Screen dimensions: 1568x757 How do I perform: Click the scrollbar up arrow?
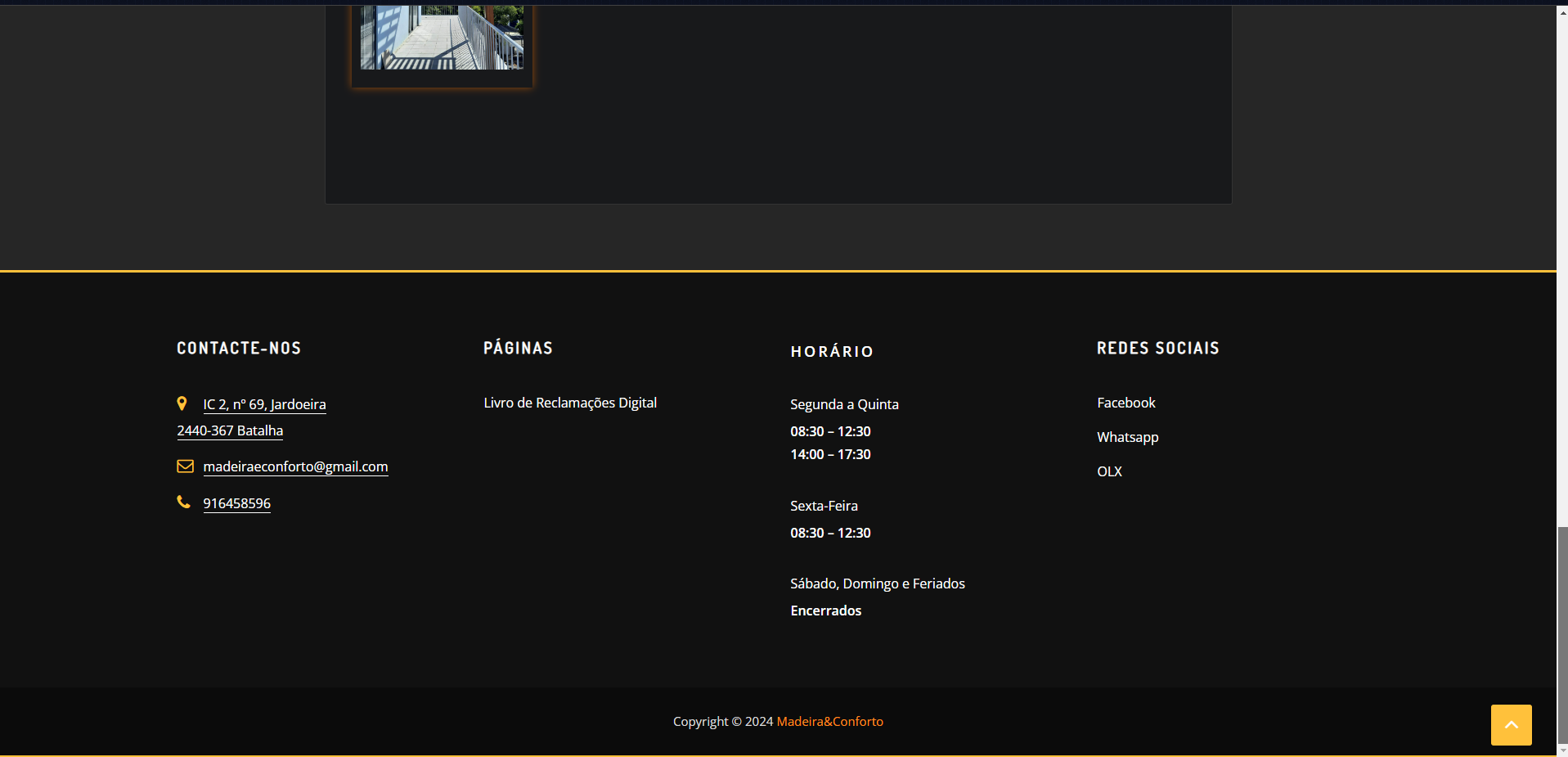[1562, 11]
